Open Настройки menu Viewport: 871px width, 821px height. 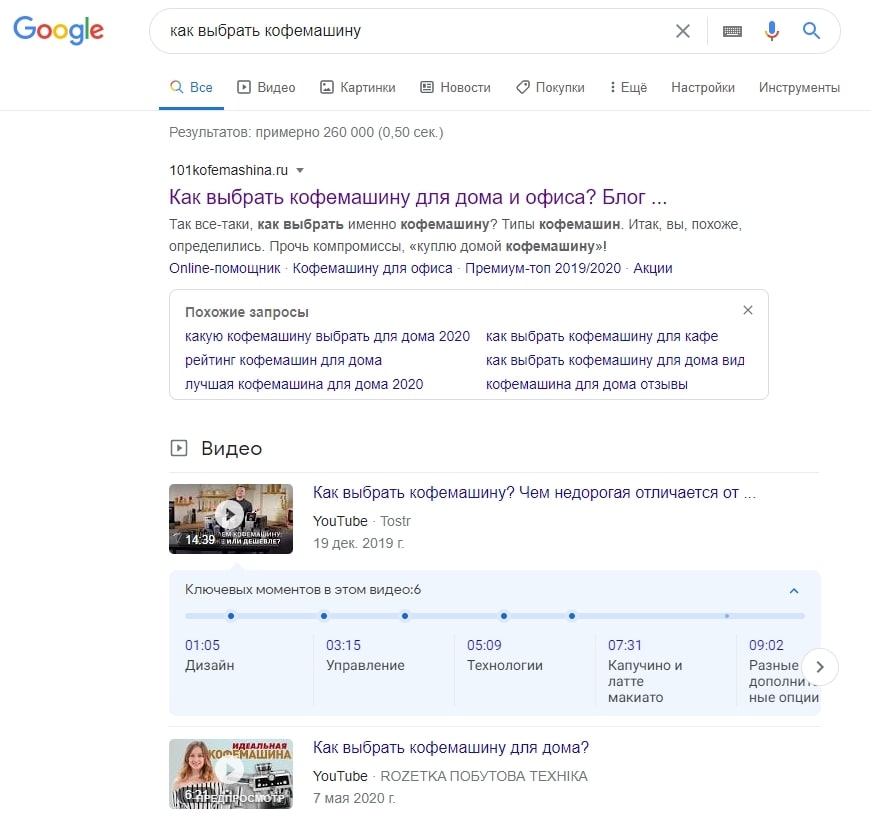tap(703, 87)
